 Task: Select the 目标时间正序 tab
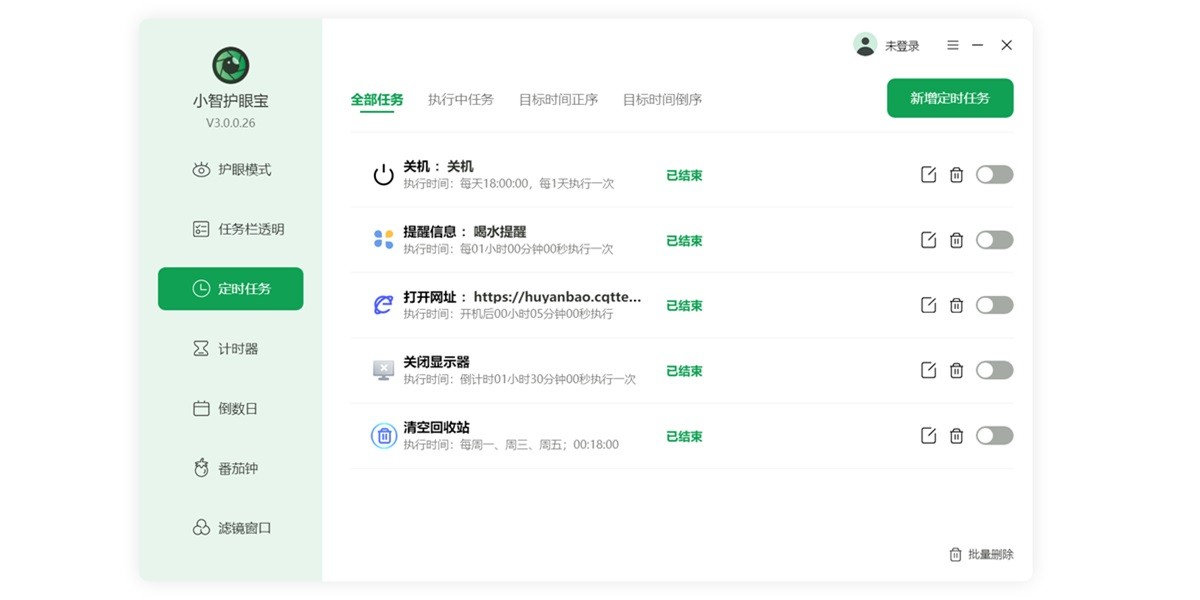click(558, 99)
